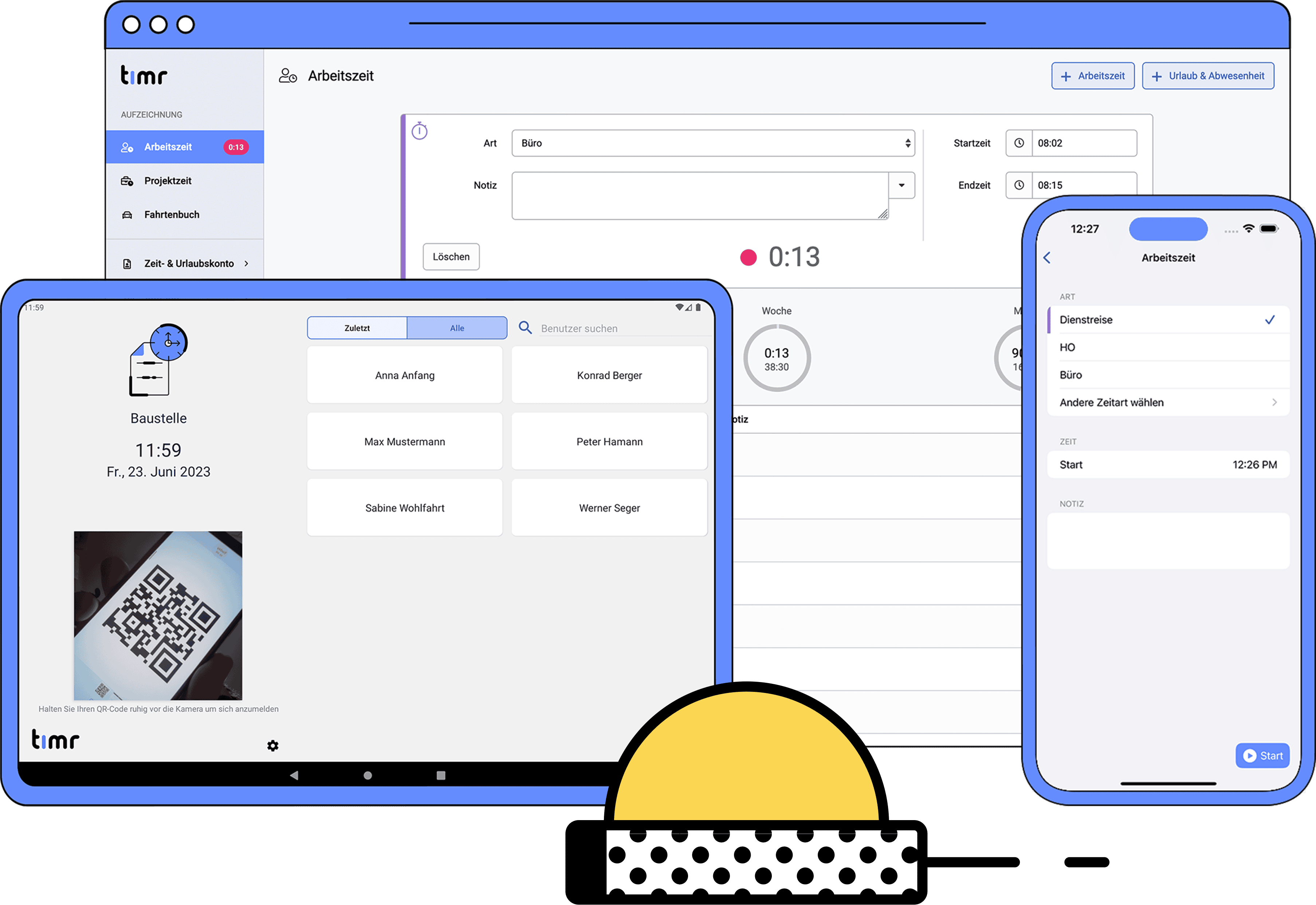The image size is (1316, 905).
Task: Select user Max Mustermann on tablet
Action: tap(405, 442)
